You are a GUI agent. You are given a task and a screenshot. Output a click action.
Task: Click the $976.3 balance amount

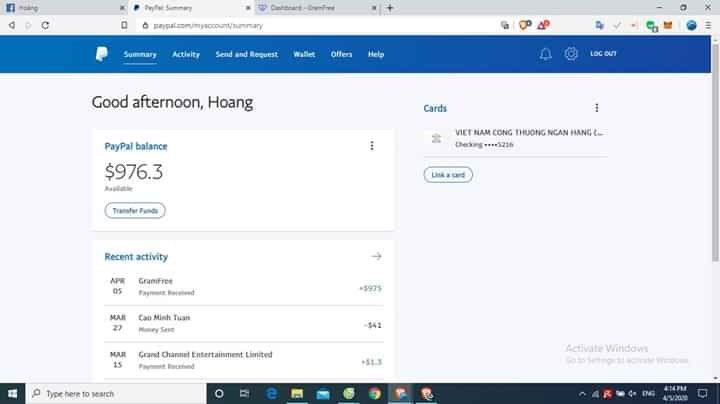(x=134, y=172)
